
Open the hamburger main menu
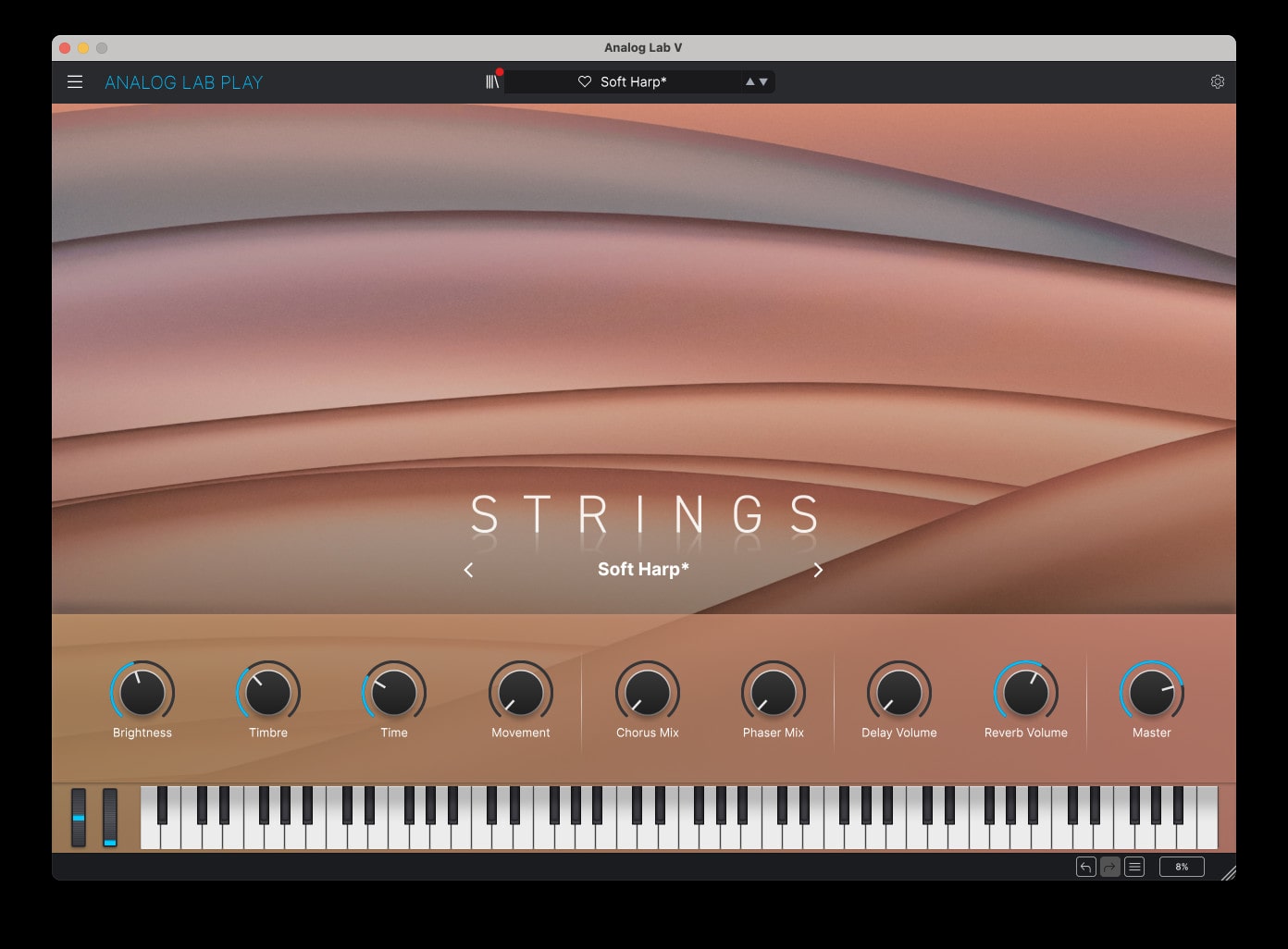coord(75,82)
